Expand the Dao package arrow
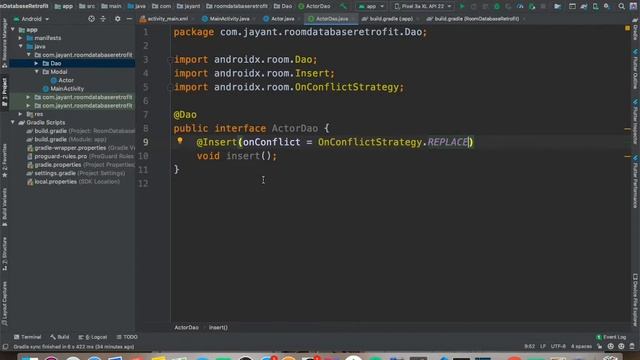The width and height of the screenshot is (640, 360). [x=36, y=63]
